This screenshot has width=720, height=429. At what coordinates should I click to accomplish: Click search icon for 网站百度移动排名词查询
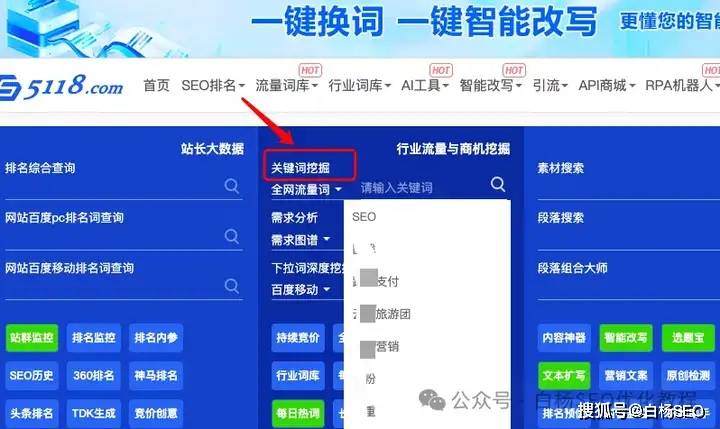(x=231, y=286)
